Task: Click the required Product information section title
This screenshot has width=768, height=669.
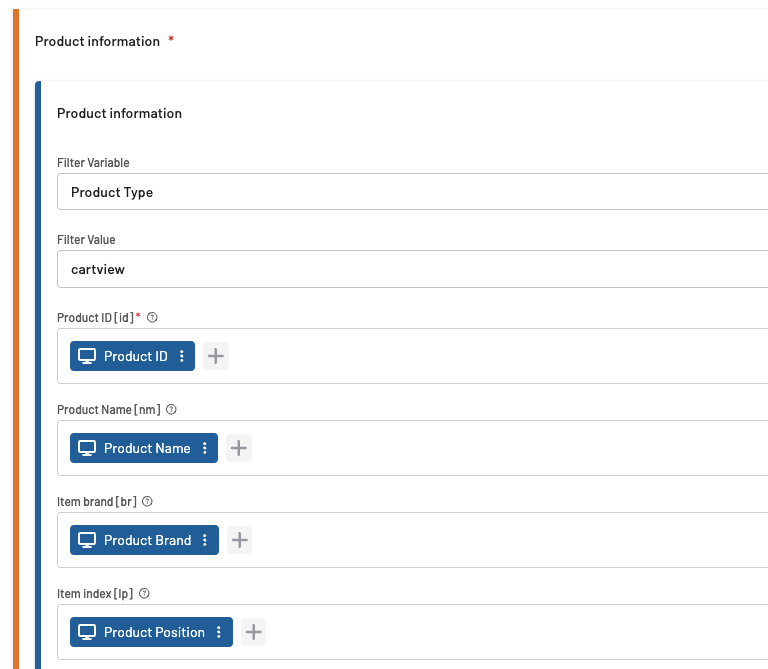Action: click(97, 41)
